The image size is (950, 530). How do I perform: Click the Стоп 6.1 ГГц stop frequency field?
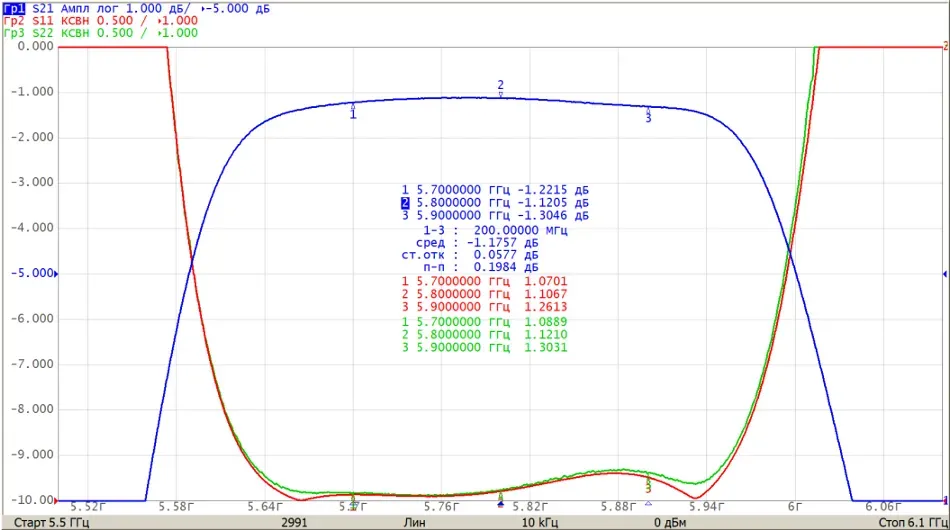pyautogui.click(x=914, y=523)
